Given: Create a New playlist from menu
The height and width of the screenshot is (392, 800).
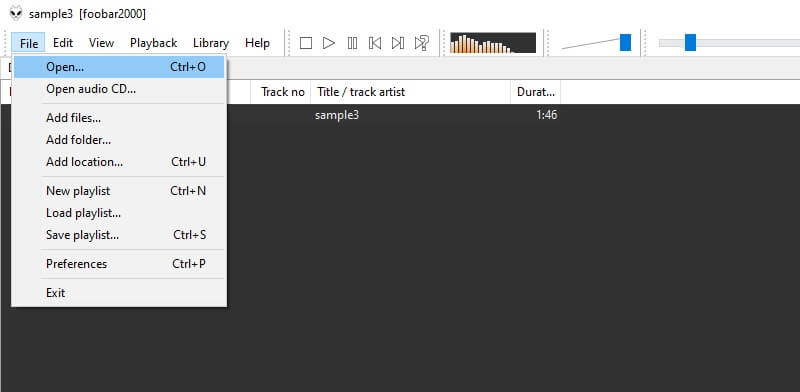Looking at the screenshot, I should 119,191.
